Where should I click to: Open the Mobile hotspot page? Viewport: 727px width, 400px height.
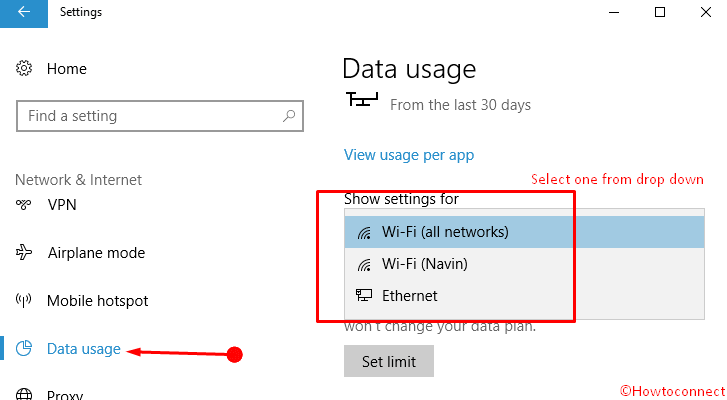[x=98, y=301]
